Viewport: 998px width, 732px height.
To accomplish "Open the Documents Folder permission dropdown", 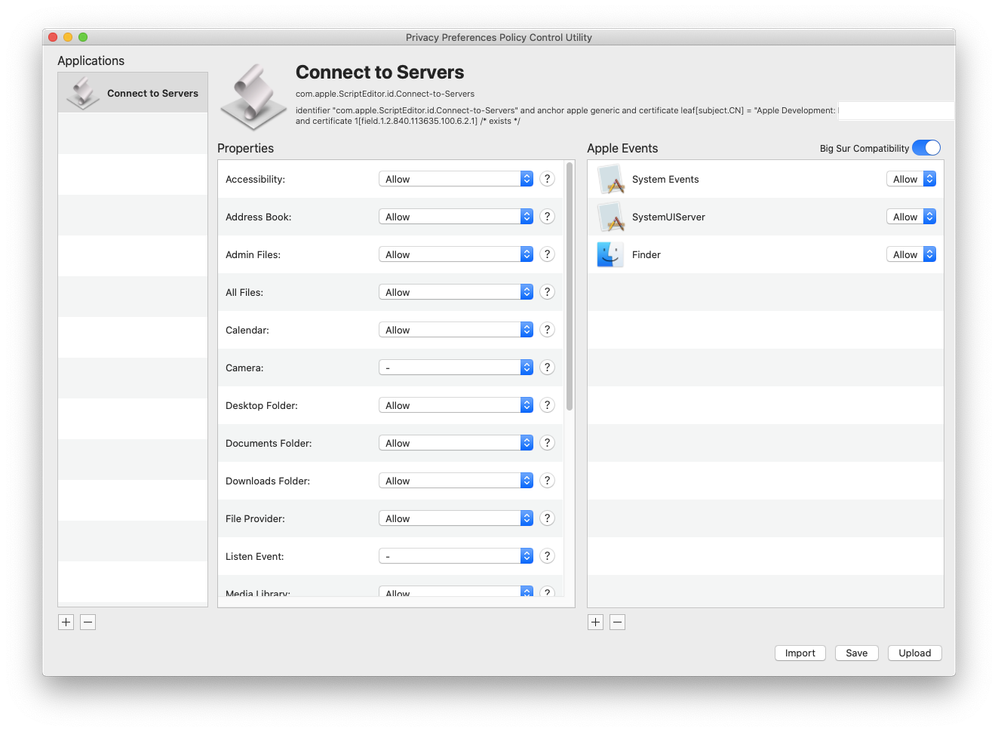I will coord(456,443).
